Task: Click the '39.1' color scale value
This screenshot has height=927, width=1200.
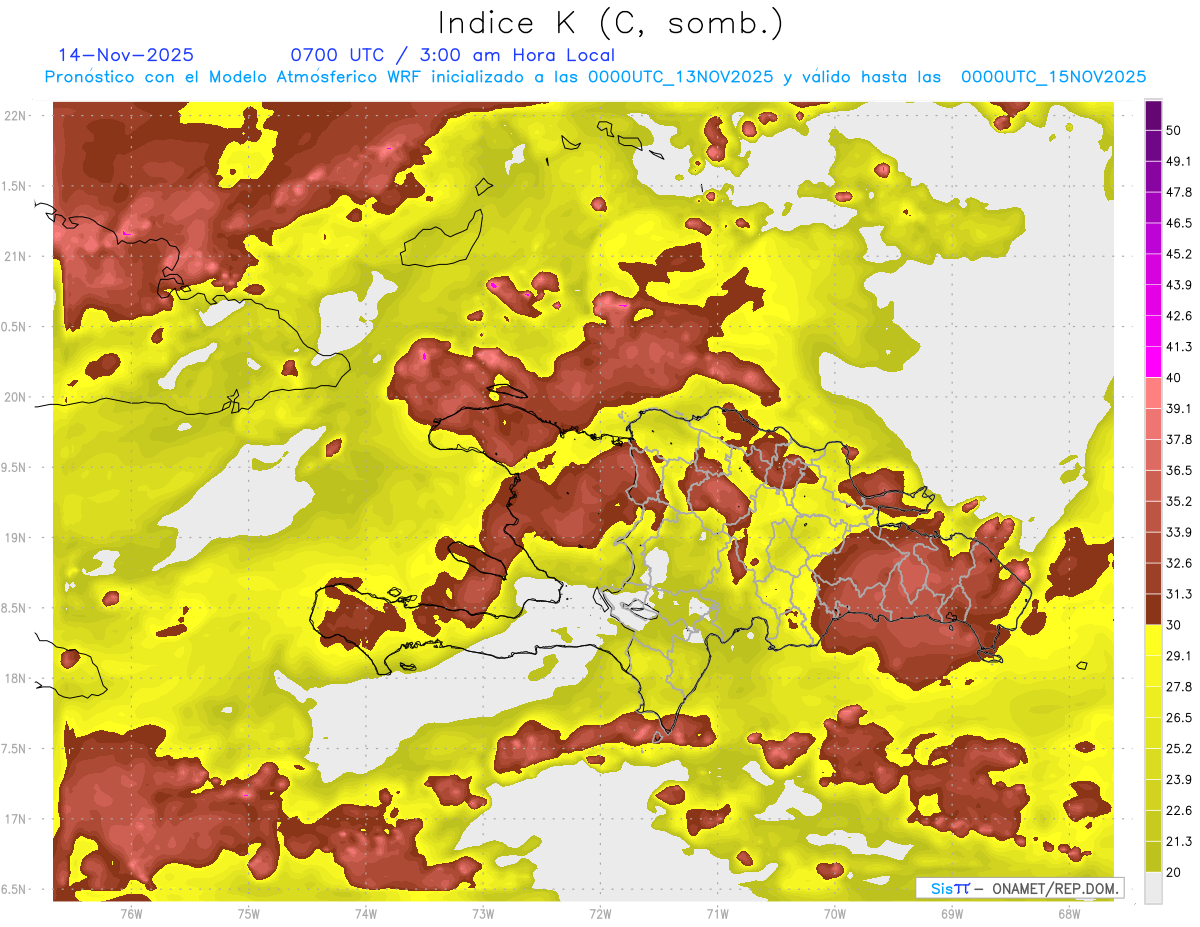Action: tap(1179, 409)
